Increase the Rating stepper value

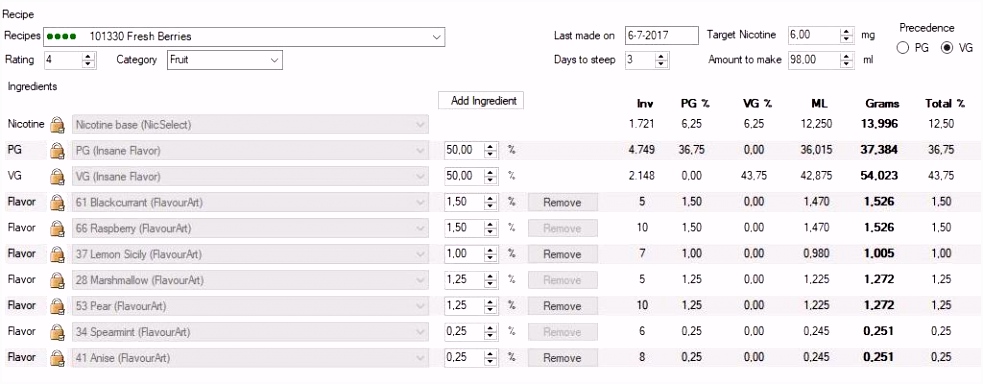click(x=88, y=56)
